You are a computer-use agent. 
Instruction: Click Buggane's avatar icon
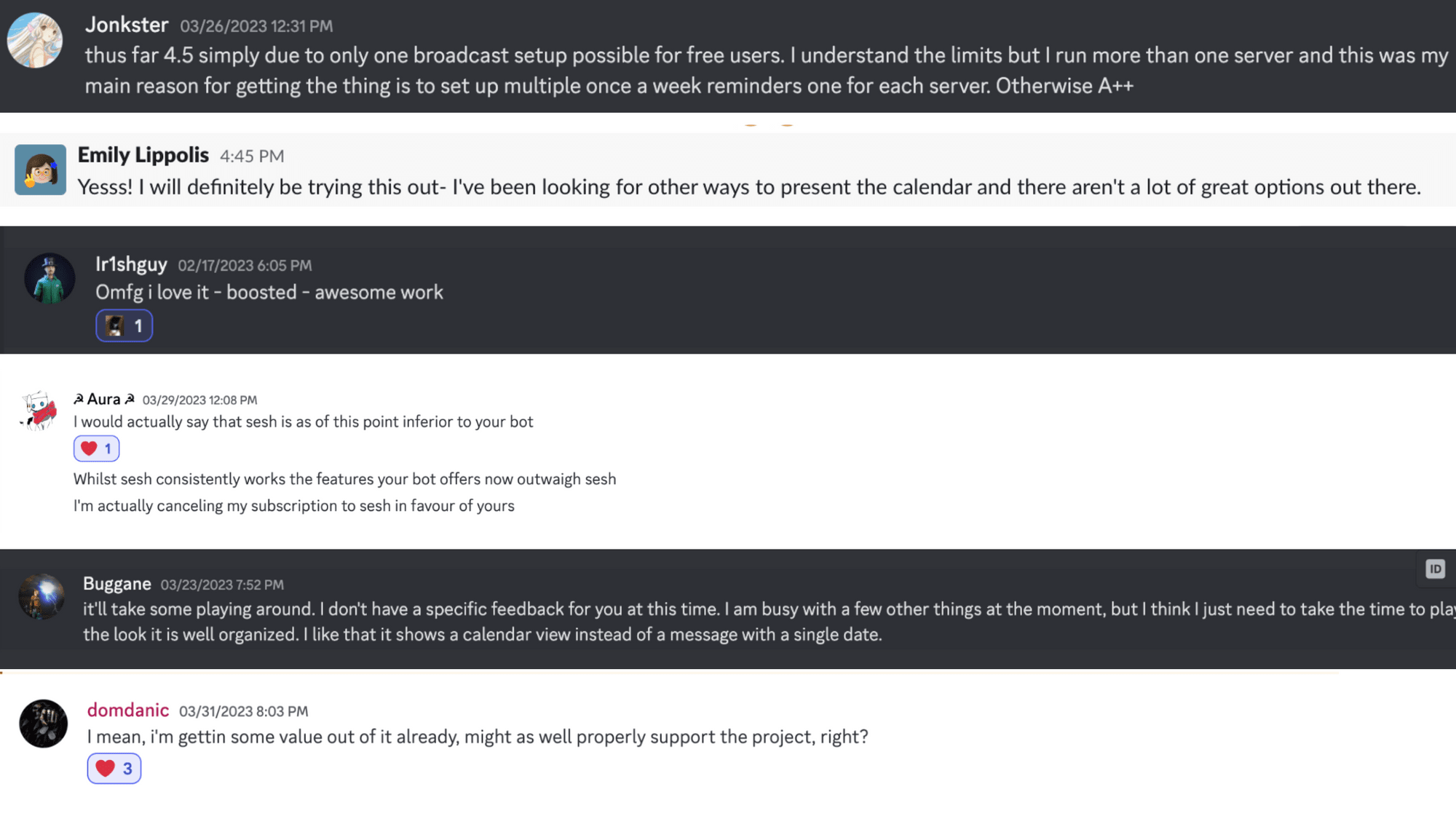pyautogui.click(x=41, y=596)
